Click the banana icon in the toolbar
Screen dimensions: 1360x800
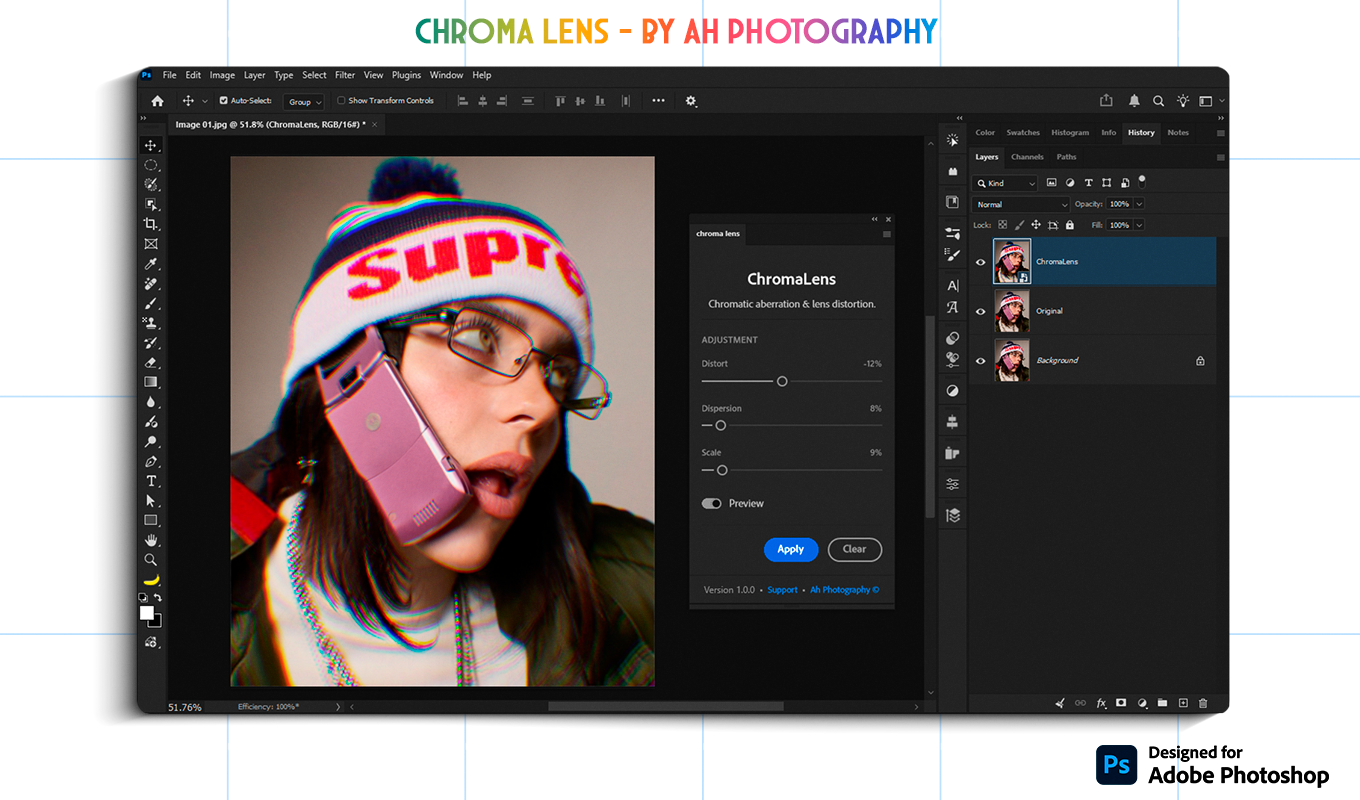point(151,579)
